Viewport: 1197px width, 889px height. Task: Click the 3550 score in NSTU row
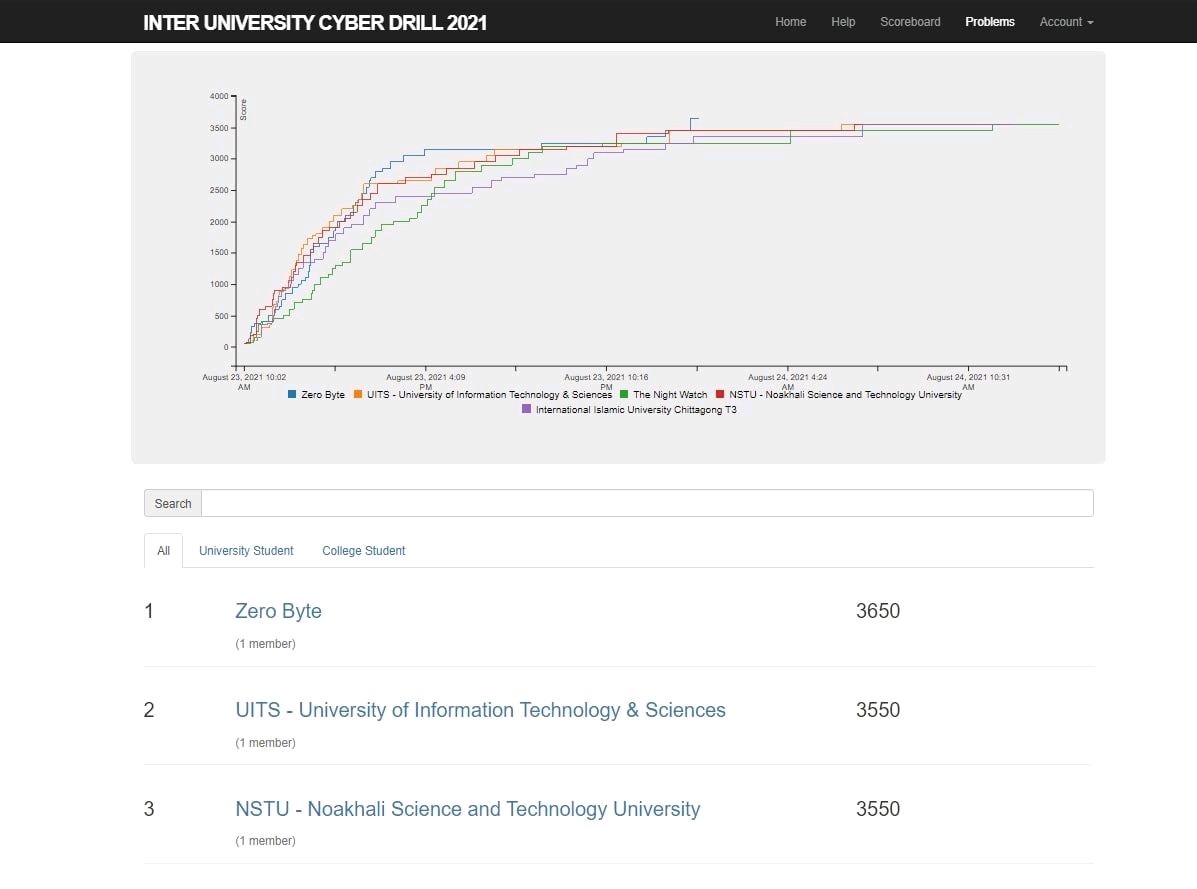point(878,809)
